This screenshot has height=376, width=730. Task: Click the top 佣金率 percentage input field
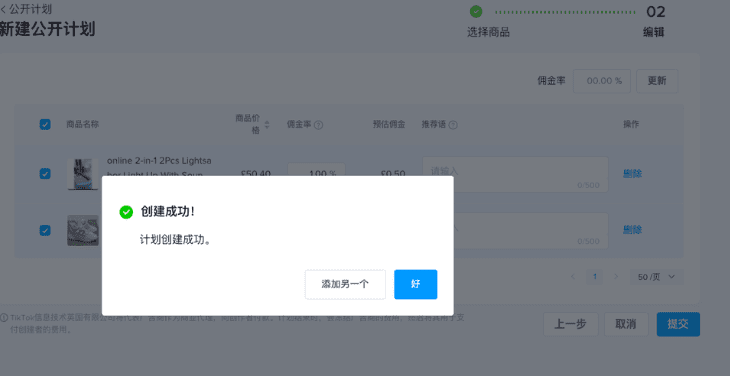602,81
